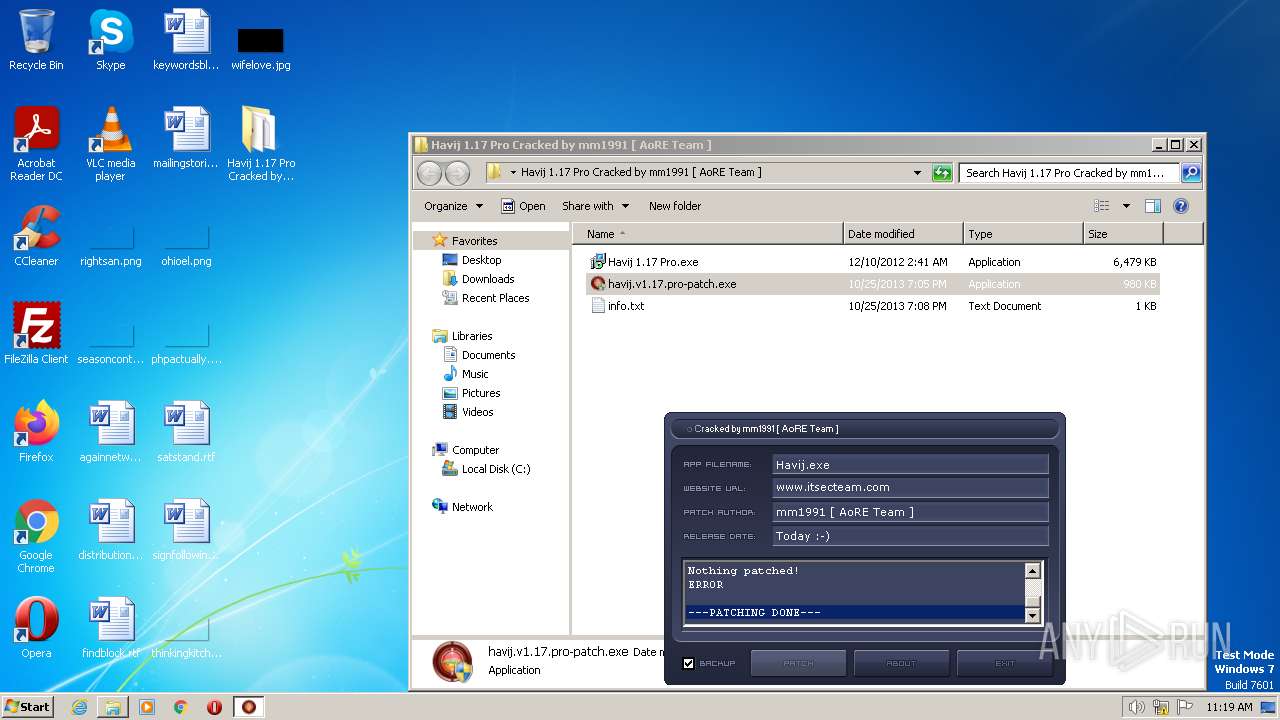The image size is (1280, 720).
Task: Launch Google Chrome desktop shortcut
Action: pyautogui.click(x=36, y=536)
